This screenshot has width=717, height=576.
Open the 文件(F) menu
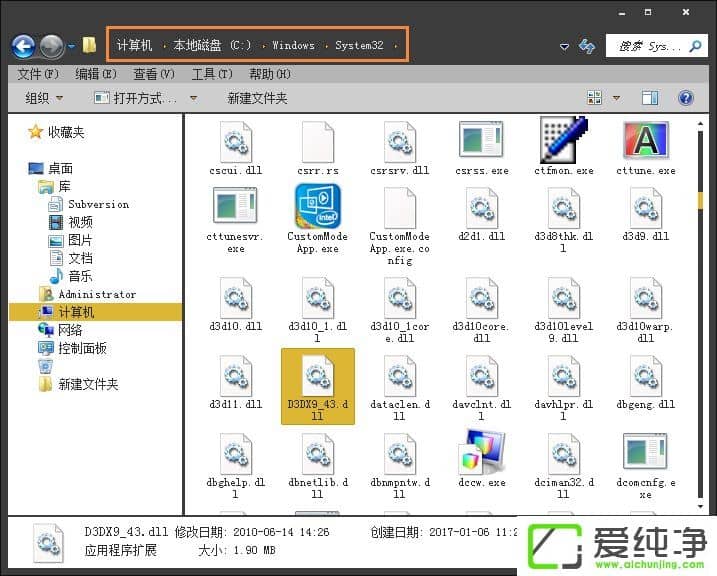(x=38, y=74)
